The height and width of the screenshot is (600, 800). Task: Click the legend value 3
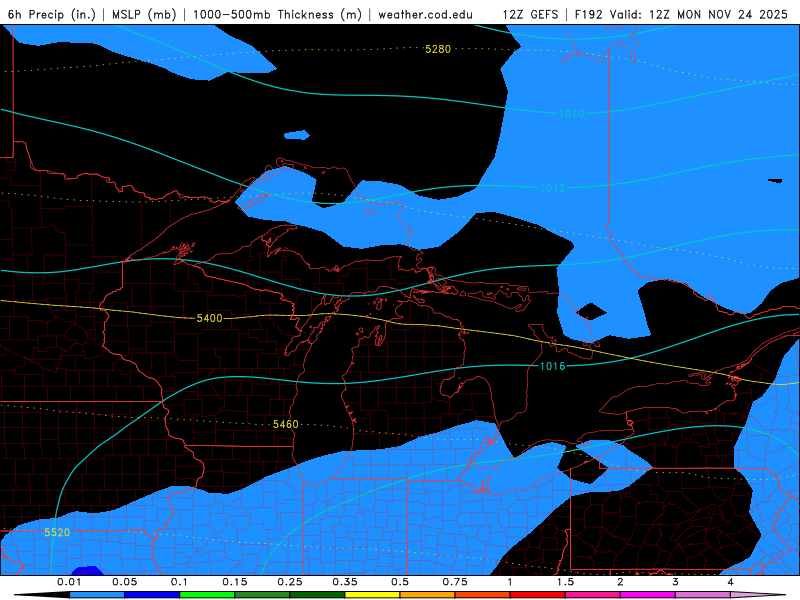click(675, 582)
